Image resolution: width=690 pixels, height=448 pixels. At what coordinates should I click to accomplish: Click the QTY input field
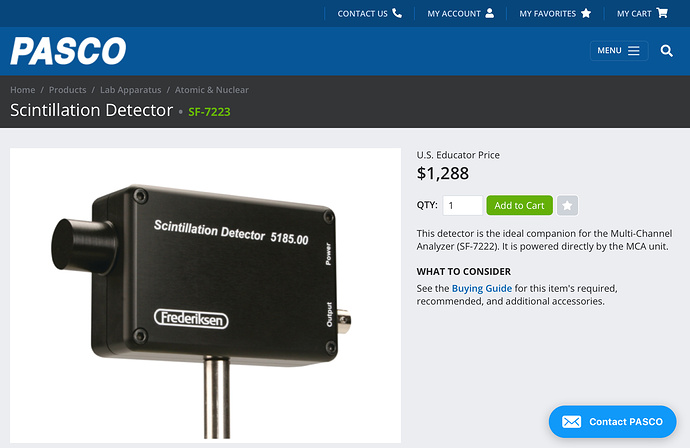pos(462,206)
